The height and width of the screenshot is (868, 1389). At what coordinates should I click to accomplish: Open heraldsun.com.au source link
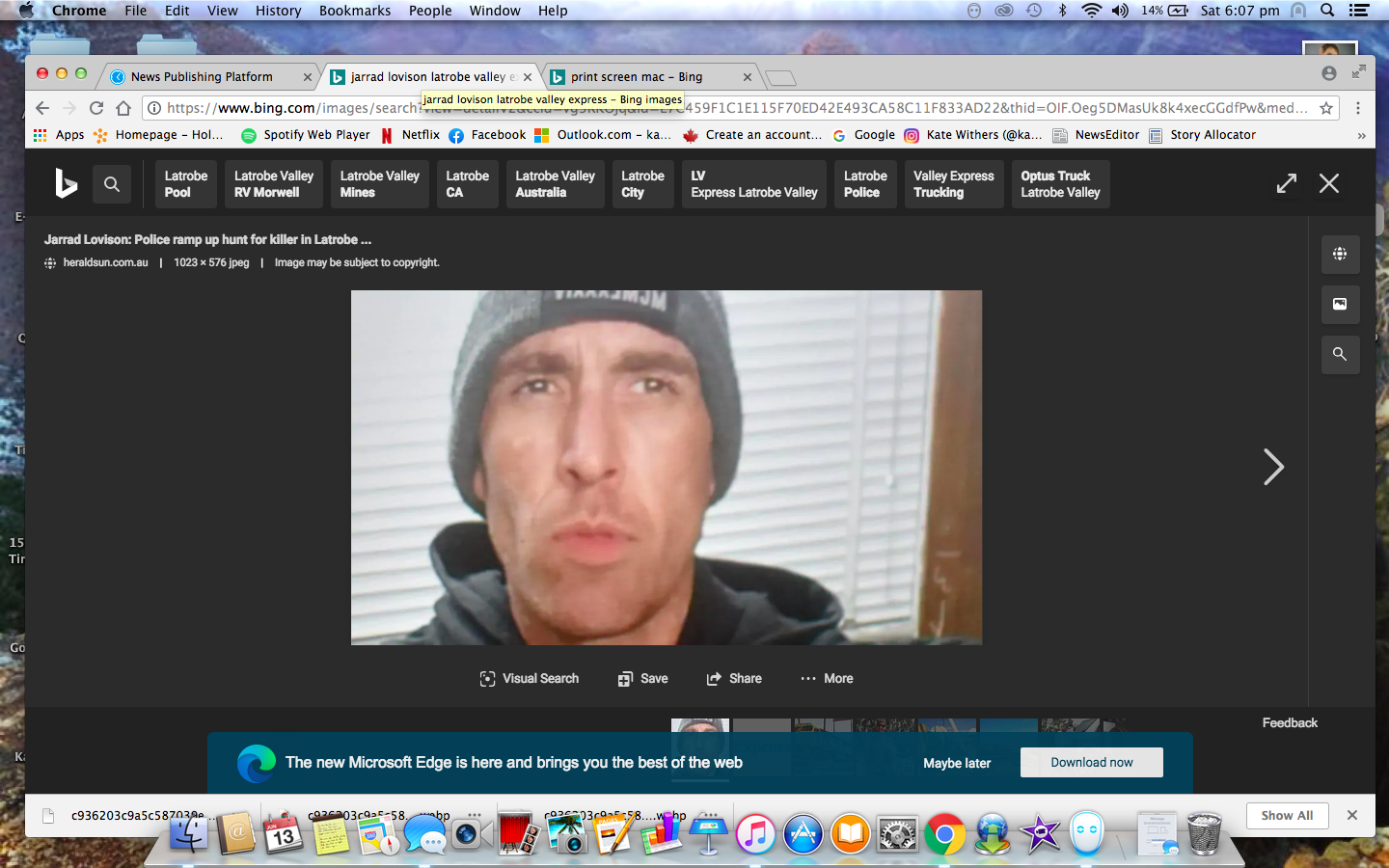tap(105, 262)
